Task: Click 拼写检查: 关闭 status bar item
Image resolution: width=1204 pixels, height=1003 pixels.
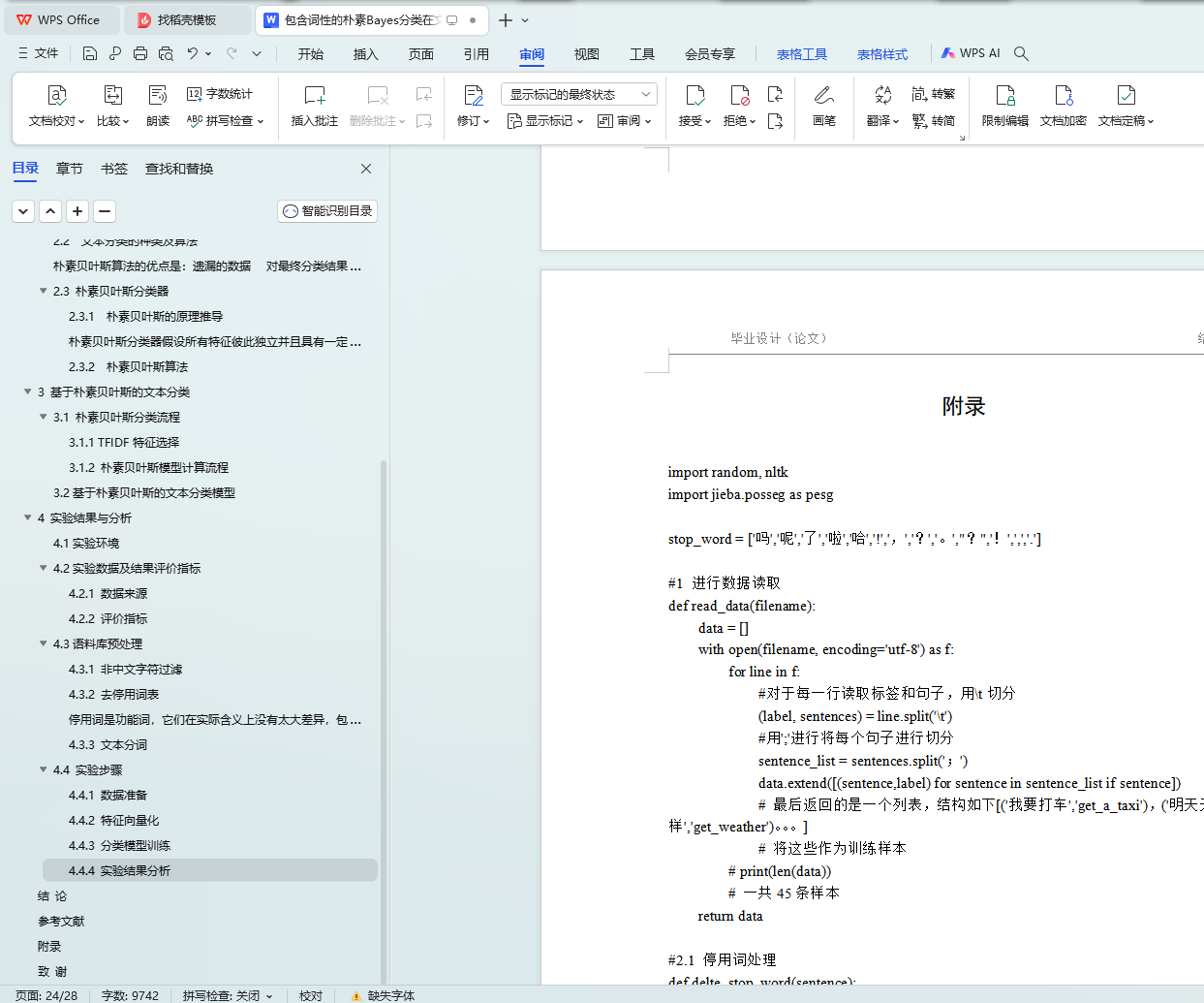Action: click(x=228, y=995)
